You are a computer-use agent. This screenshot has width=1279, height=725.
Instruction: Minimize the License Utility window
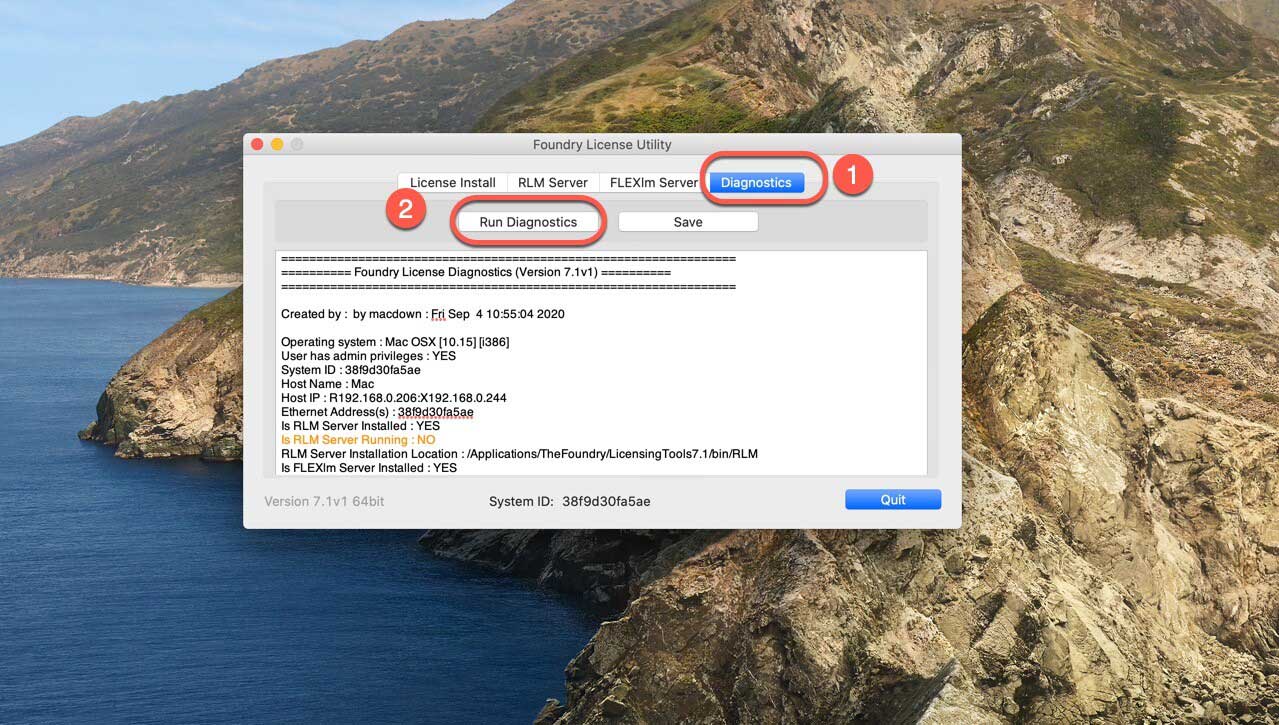277,145
